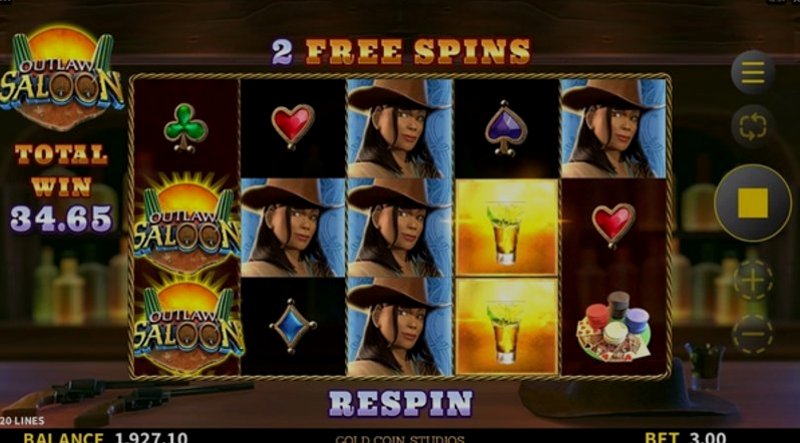
Task: Select the upper tequila shot glass symbol
Action: click(506, 227)
